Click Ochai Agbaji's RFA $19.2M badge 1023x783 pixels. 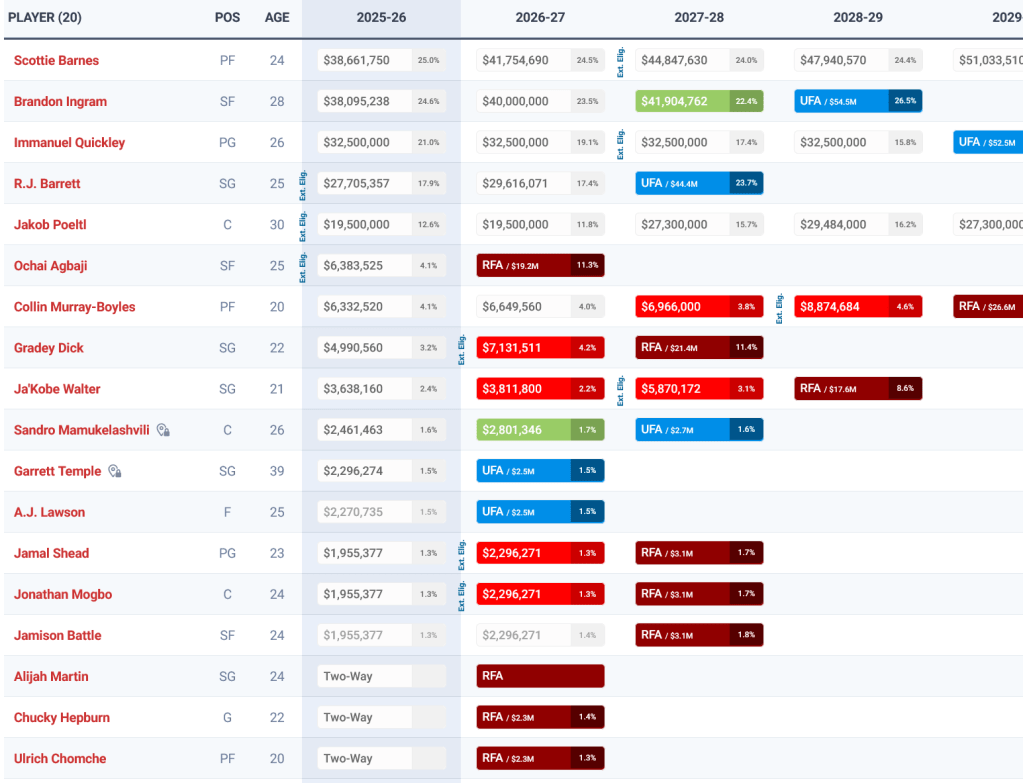tap(540, 265)
